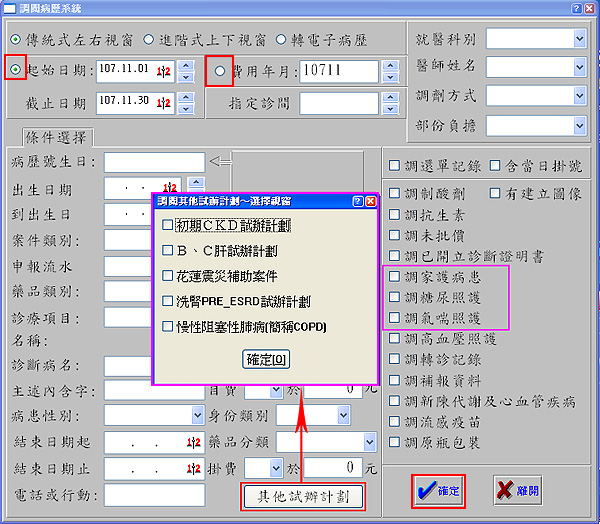The height and width of the screenshot is (524, 600).
Task: Click the 其他試辦計劃 button
Action: 302,496
